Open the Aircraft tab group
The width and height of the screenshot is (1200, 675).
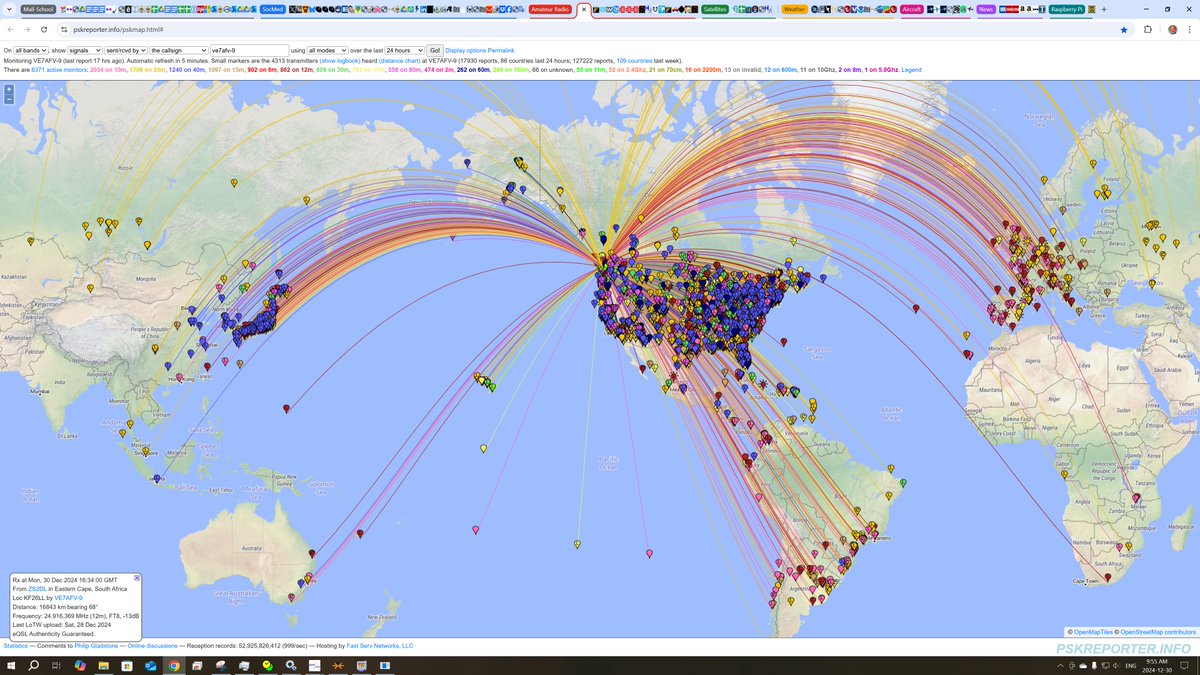(911, 9)
